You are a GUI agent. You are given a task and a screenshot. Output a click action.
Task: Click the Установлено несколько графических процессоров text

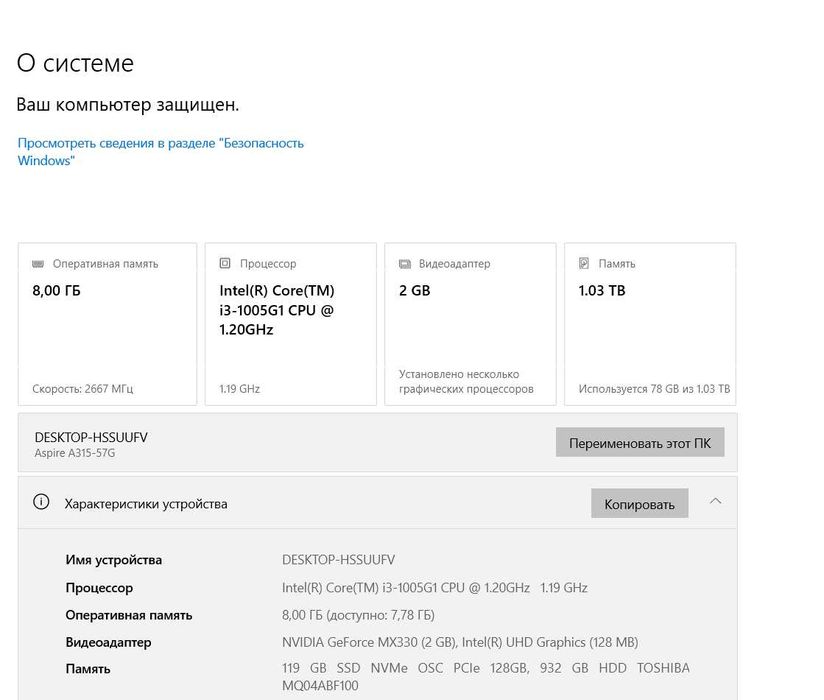(x=466, y=382)
